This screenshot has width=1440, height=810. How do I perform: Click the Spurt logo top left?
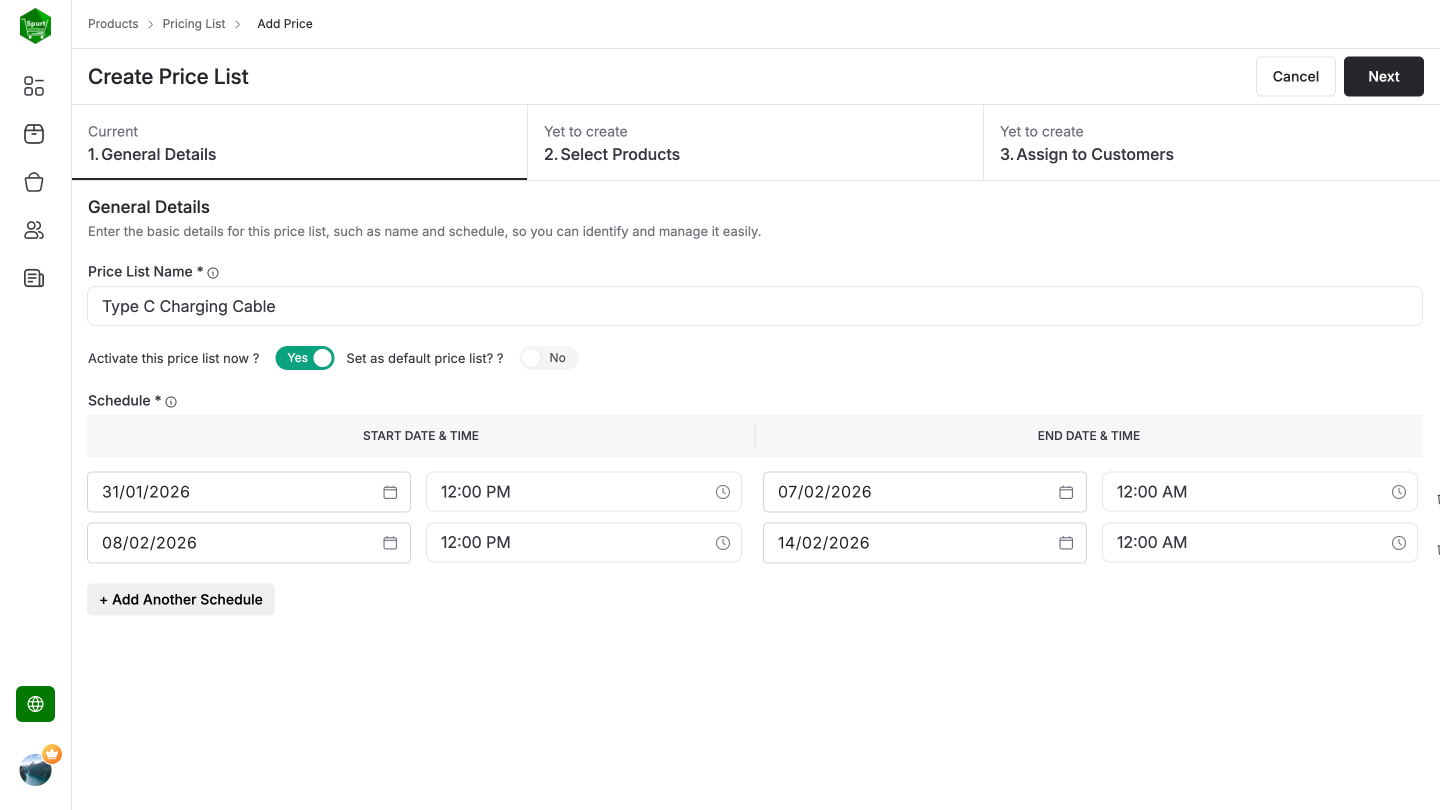(x=35, y=25)
